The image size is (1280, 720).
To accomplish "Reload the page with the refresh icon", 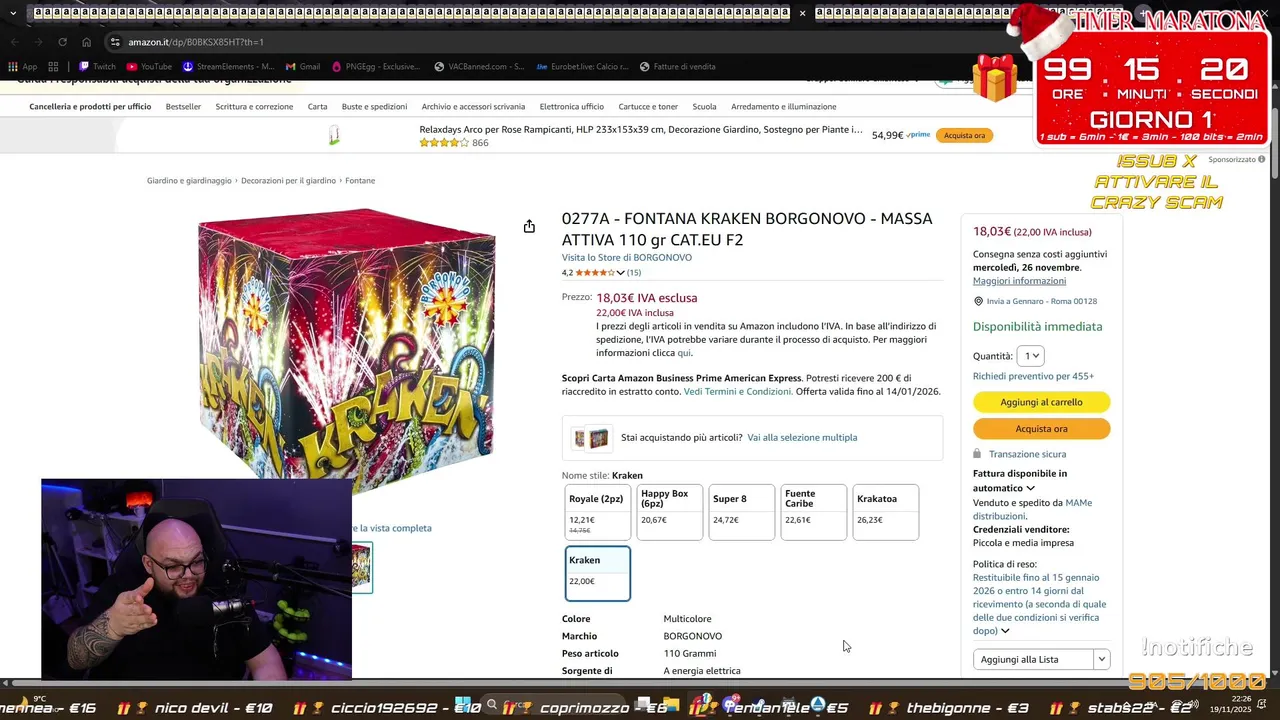I will [x=62, y=42].
